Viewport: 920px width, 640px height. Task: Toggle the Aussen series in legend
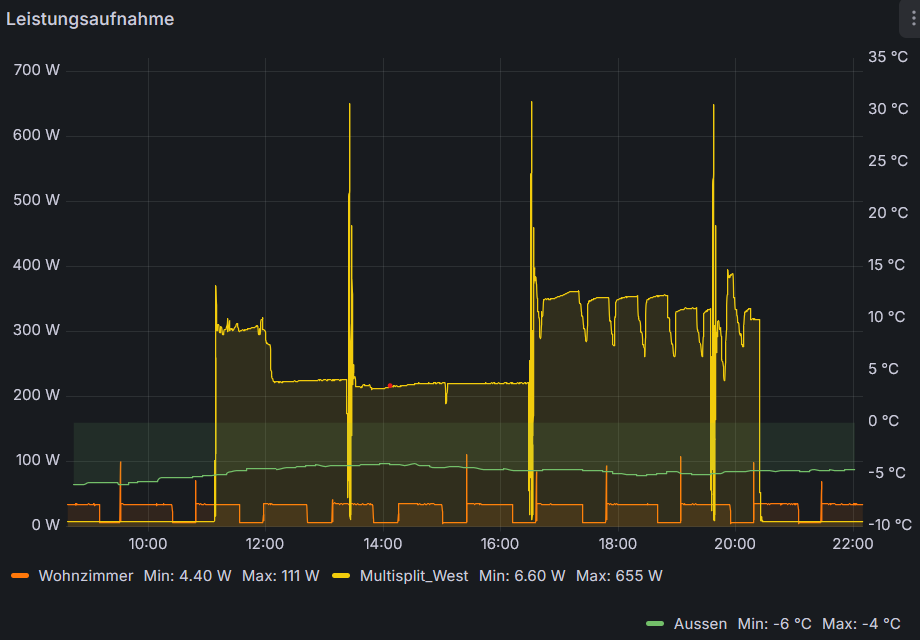pyautogui.click(x=700, y=624)
